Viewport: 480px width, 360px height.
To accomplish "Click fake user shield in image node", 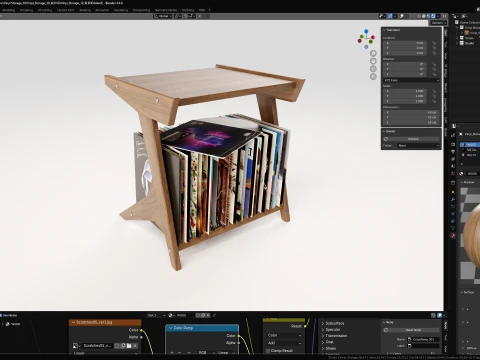I will click(x=117, y=346).
